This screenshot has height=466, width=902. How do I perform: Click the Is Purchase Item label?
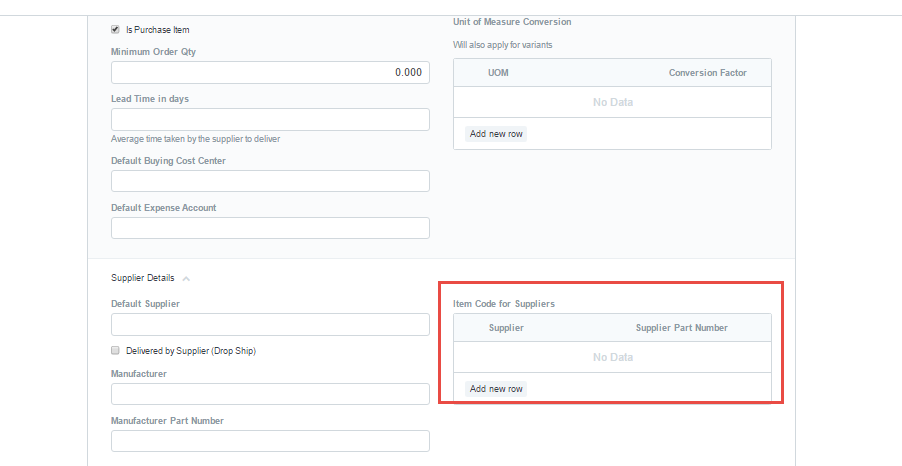pos(158,30)
